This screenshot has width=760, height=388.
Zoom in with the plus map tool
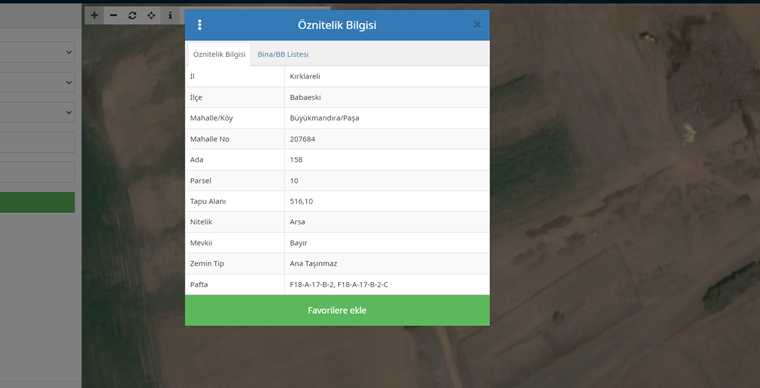94,16
